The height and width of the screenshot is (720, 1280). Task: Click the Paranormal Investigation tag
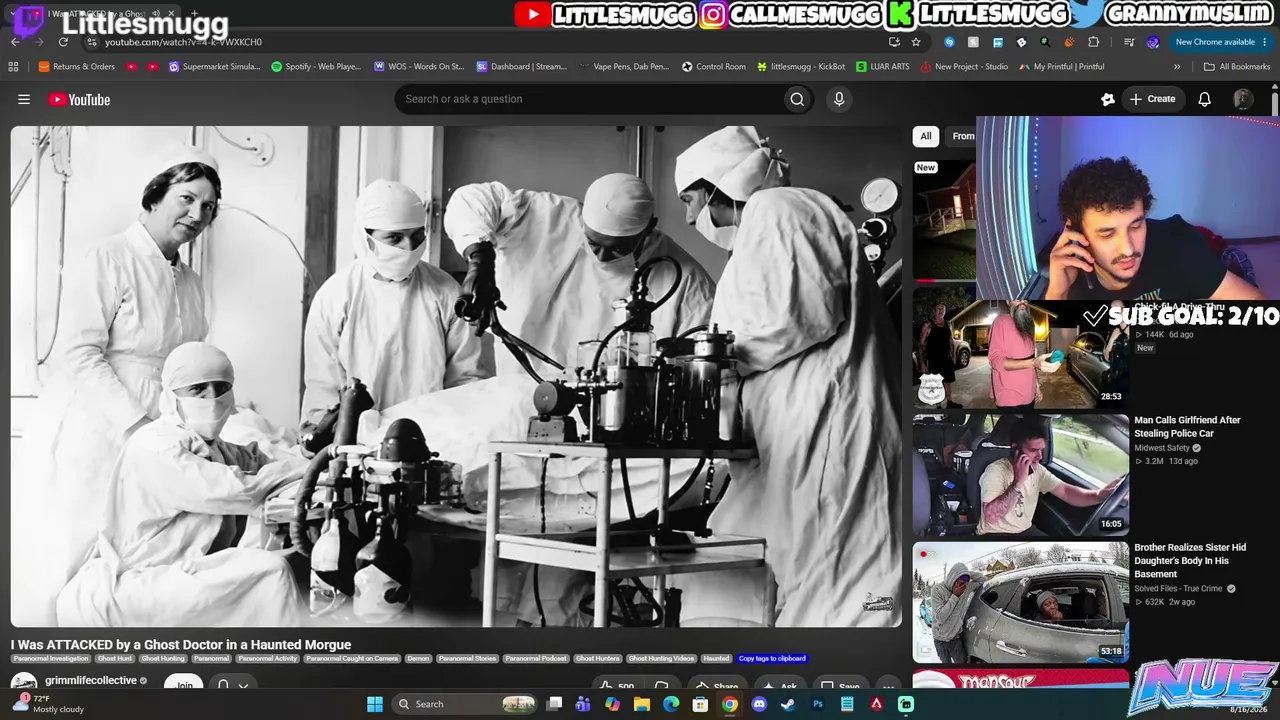pyautogui.click(x=51, y=659)
